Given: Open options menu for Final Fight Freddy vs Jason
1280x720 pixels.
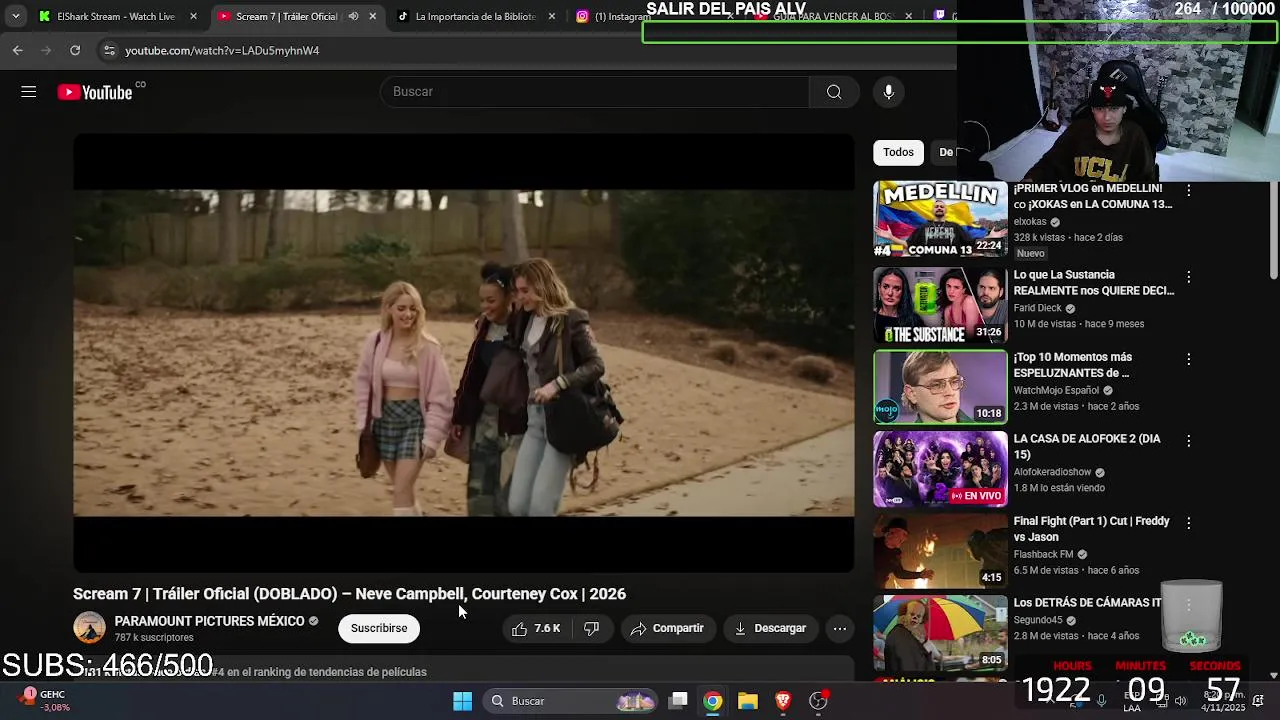Looking at the screenshot, I should coord(1188,523).
